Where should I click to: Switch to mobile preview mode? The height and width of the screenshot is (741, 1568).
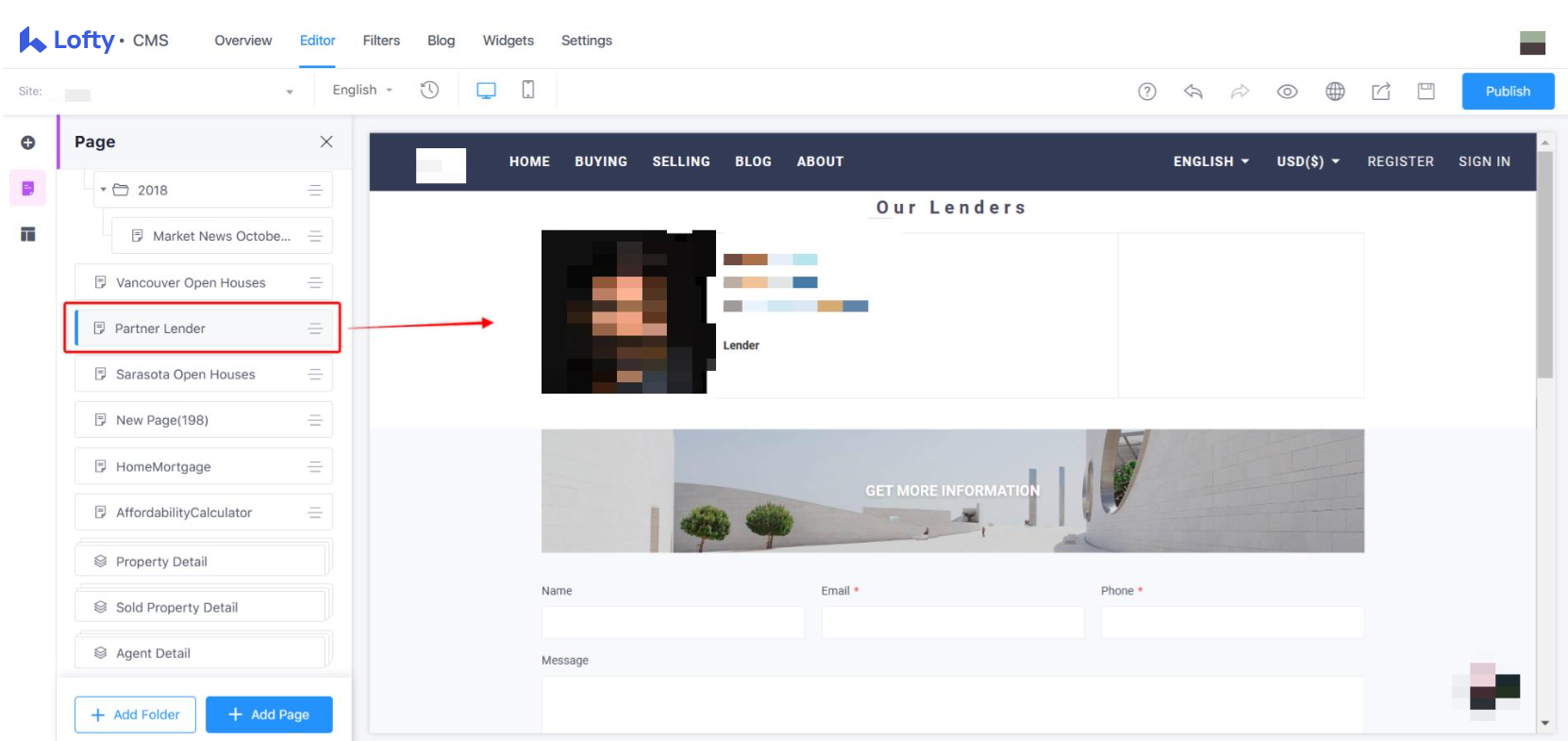pos(528,90)
